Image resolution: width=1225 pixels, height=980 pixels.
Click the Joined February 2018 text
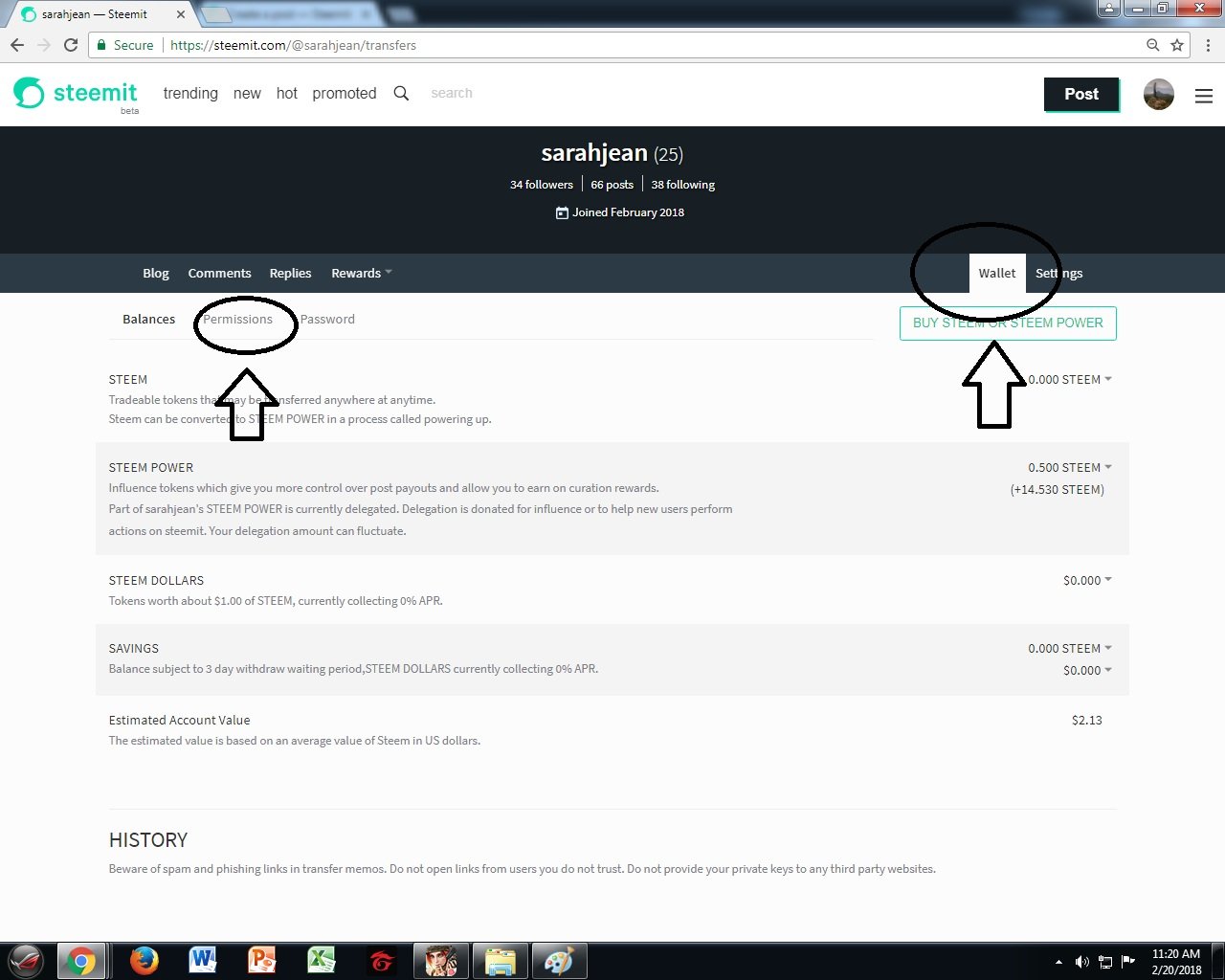click(x=628, y=212)
